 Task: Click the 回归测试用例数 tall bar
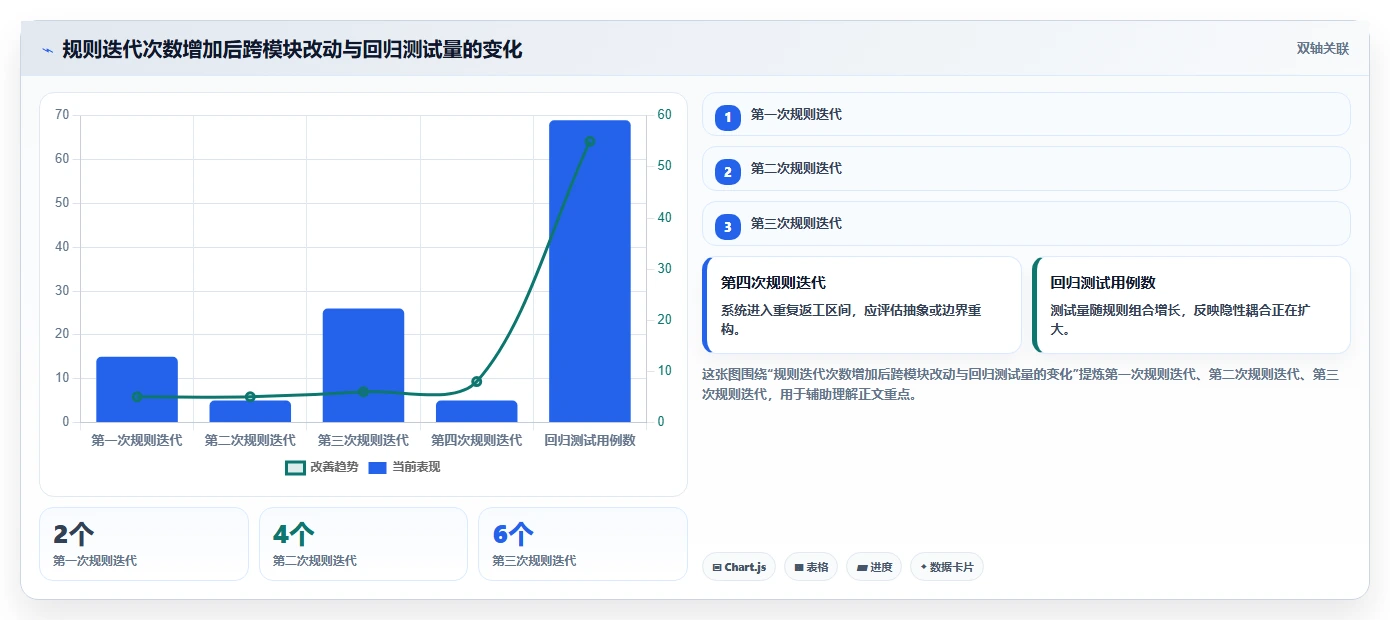[590, 271]
